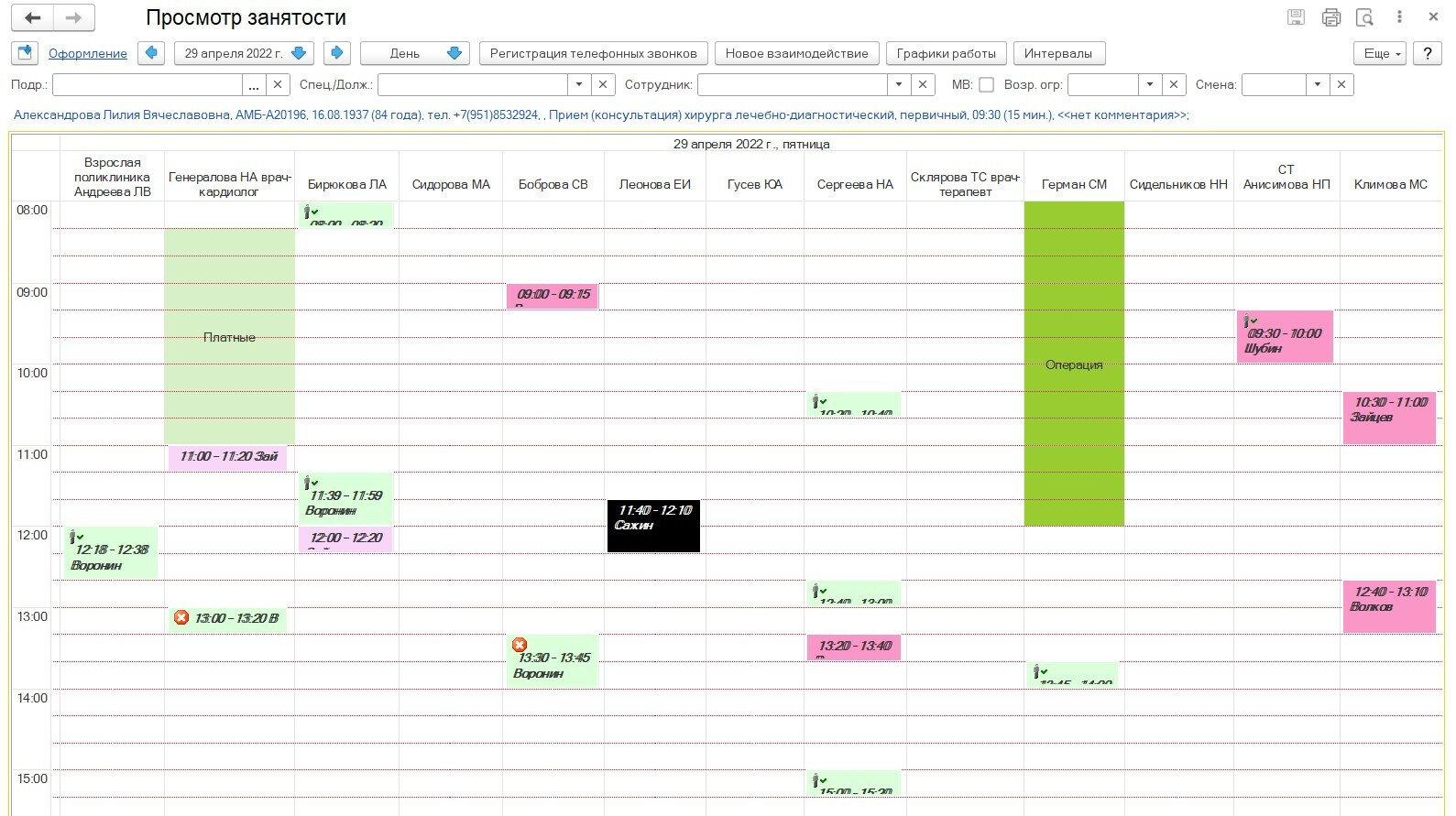Clear the Сотрудник field
The image size is (1456, 816).
(923, 85)
